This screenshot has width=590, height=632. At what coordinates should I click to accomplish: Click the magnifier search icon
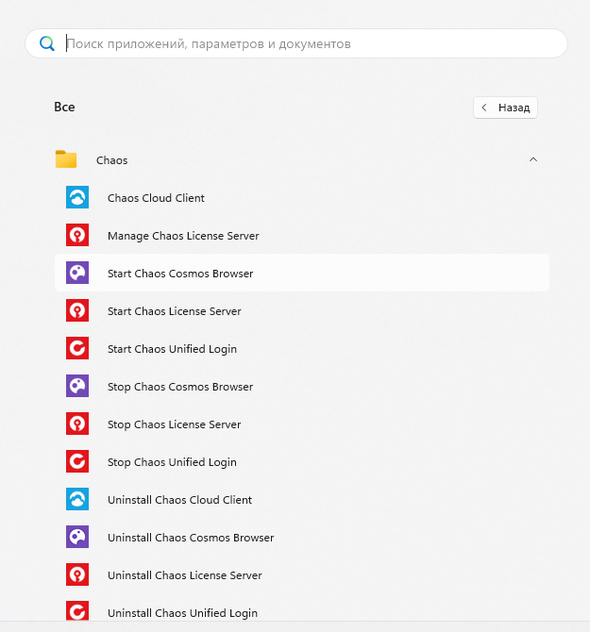(47, 44)
